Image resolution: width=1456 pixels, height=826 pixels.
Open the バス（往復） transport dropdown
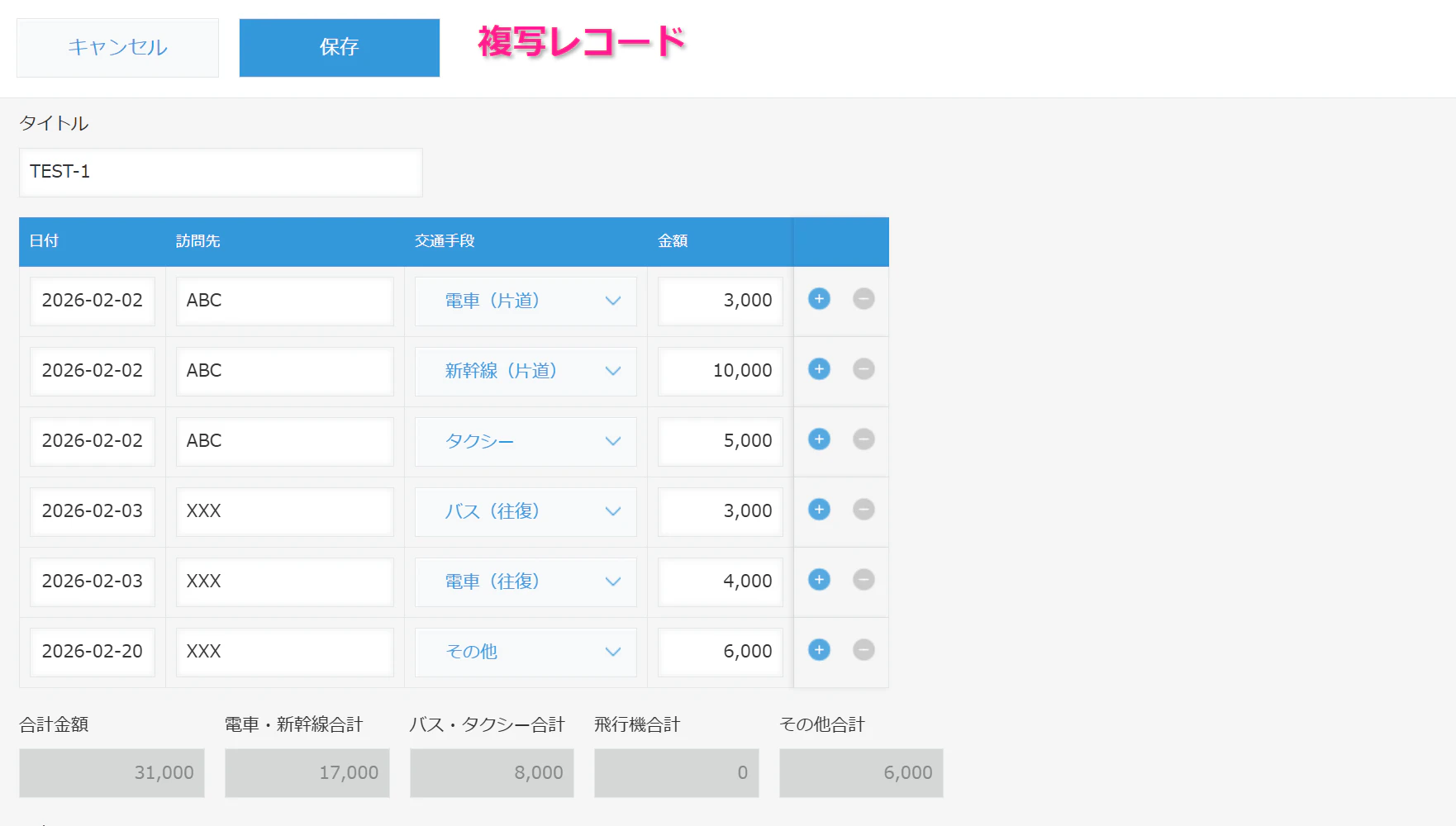coord(526,511)
